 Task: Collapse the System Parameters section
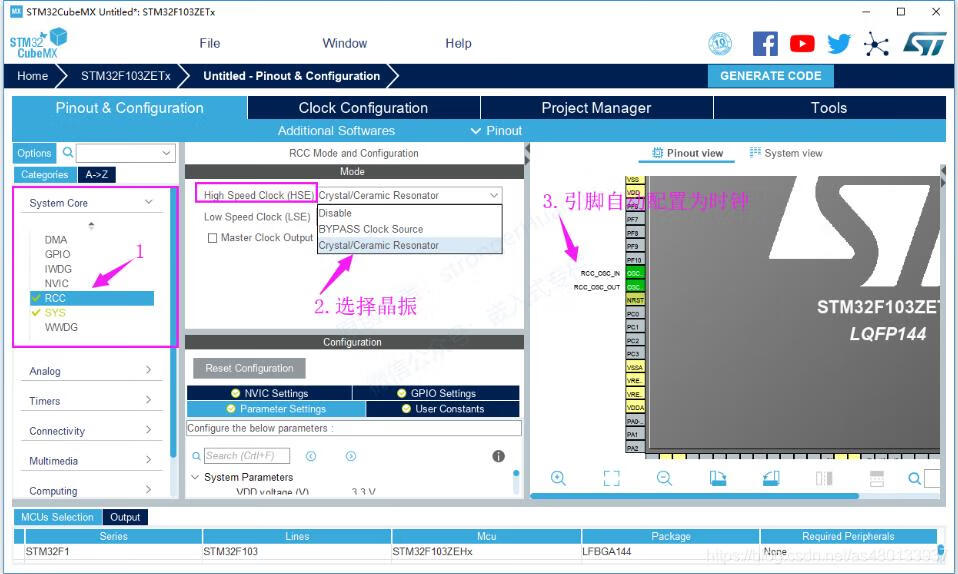pyautogui.click(x=196, y=477)
